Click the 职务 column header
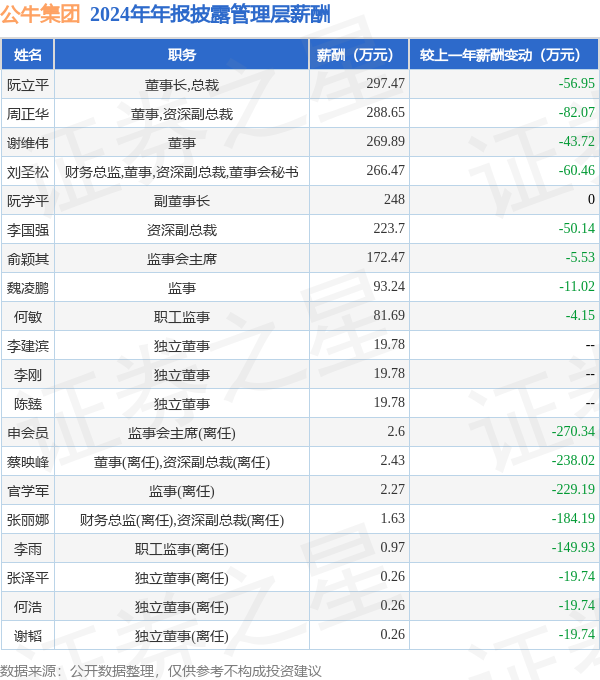Viewport: 600px width, 680px height. 182,55
